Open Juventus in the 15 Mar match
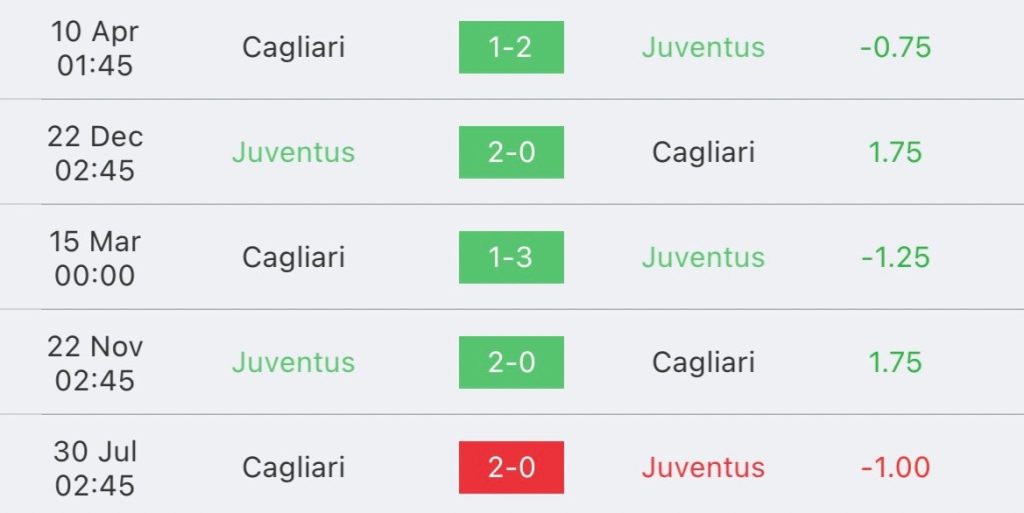The height and width of the screenshot is (513, 1024). click(x=703, y=257)
